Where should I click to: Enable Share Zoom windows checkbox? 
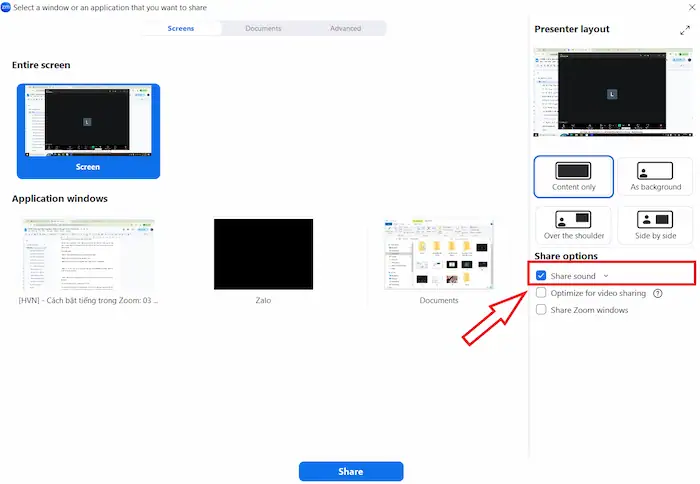tap(541, 310)
